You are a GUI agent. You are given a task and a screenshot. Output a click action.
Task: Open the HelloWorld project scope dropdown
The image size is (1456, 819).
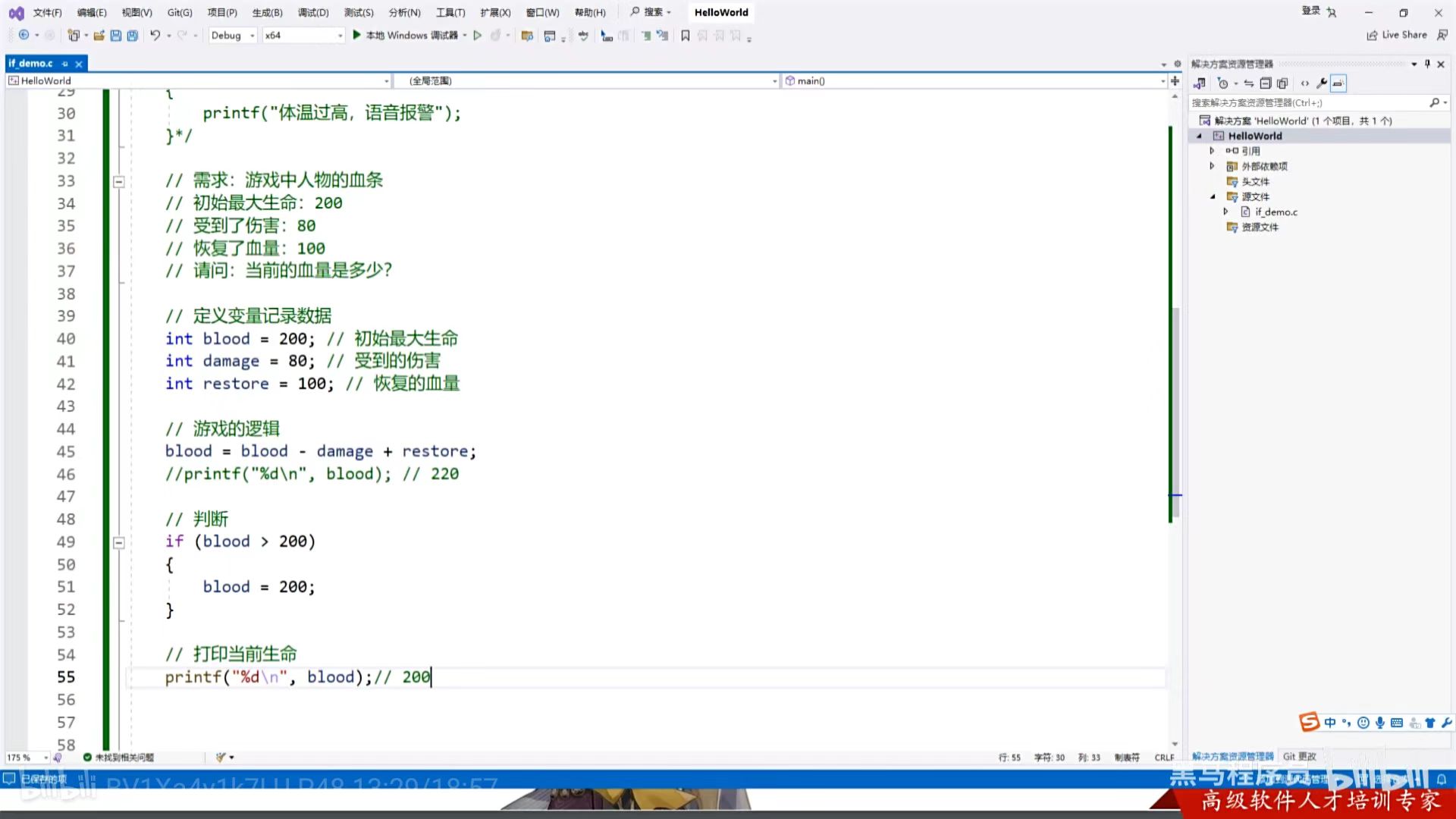199,80
